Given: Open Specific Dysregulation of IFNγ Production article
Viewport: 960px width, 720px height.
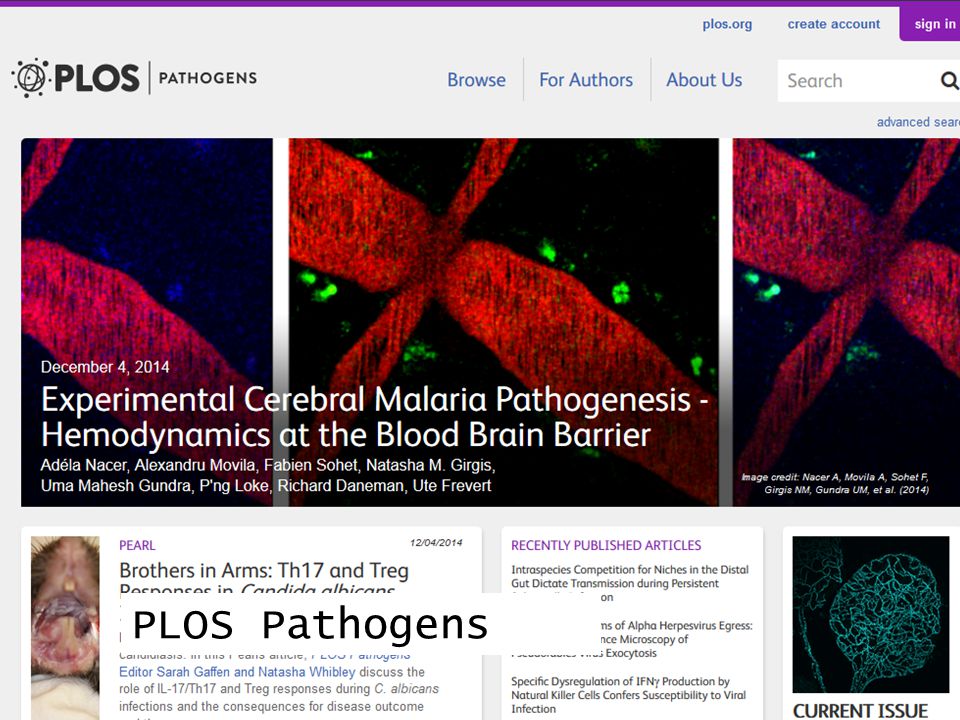Looking at the screenshot, I should (x=629, y=695).
